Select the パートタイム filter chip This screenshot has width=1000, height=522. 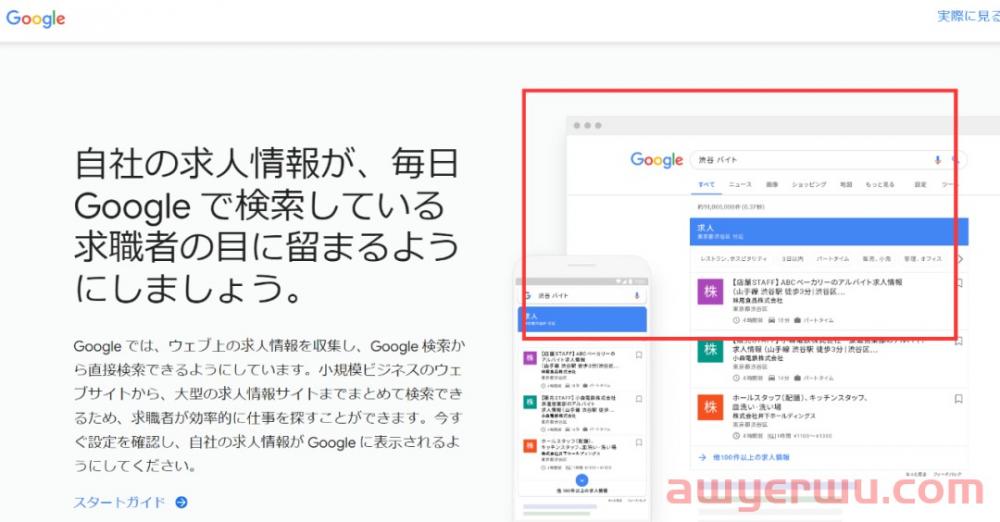coord(832,259)
